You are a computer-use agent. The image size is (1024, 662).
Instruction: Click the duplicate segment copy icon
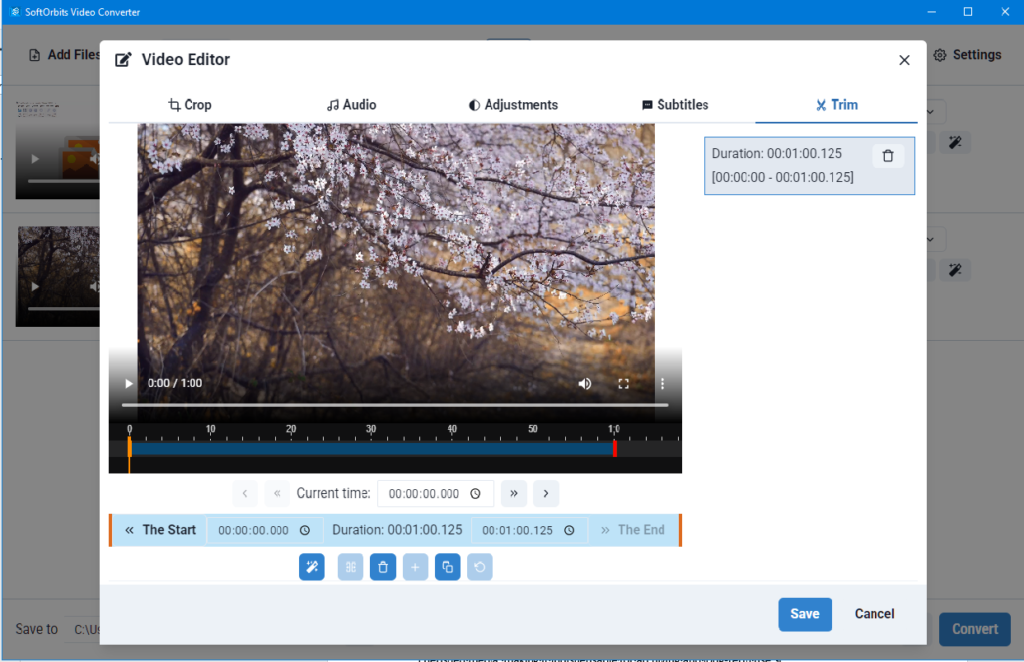(x=447, y=568)
